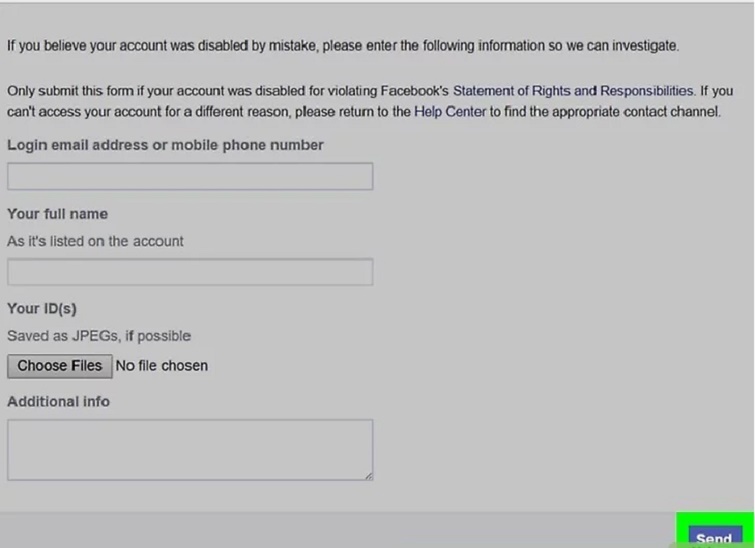Click the Your full name text field

tap(190, 272)
